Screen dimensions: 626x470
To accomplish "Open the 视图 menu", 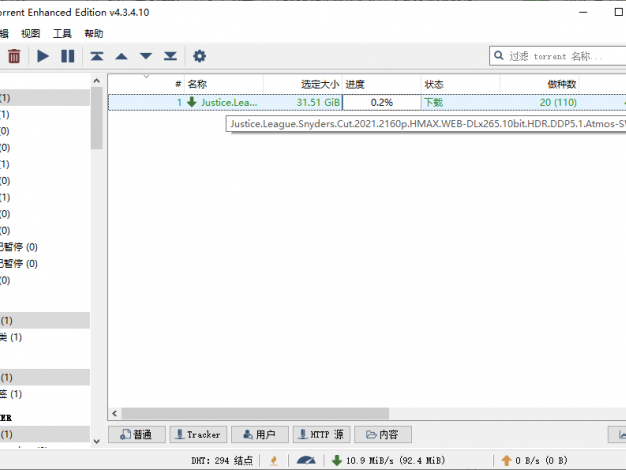I will click(x=31, y=34).
